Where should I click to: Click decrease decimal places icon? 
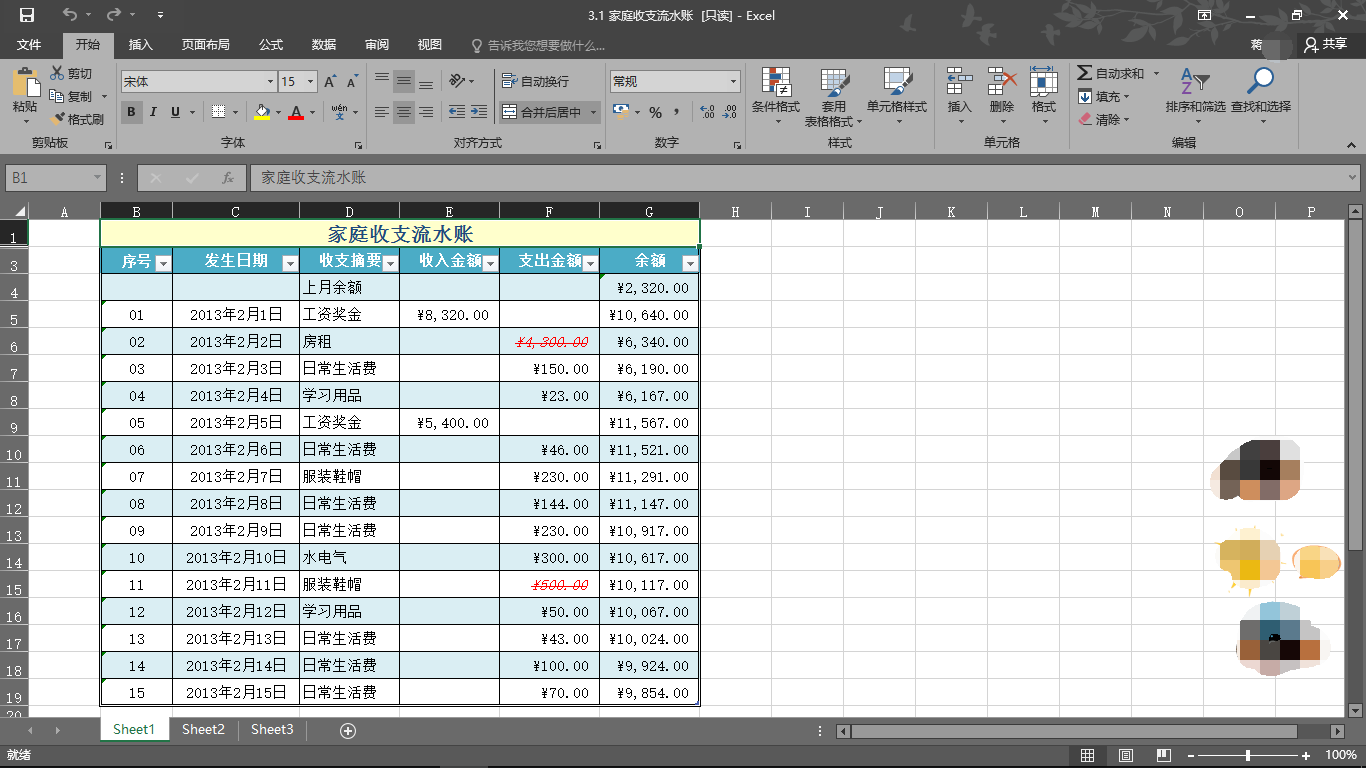click(730, 112)
